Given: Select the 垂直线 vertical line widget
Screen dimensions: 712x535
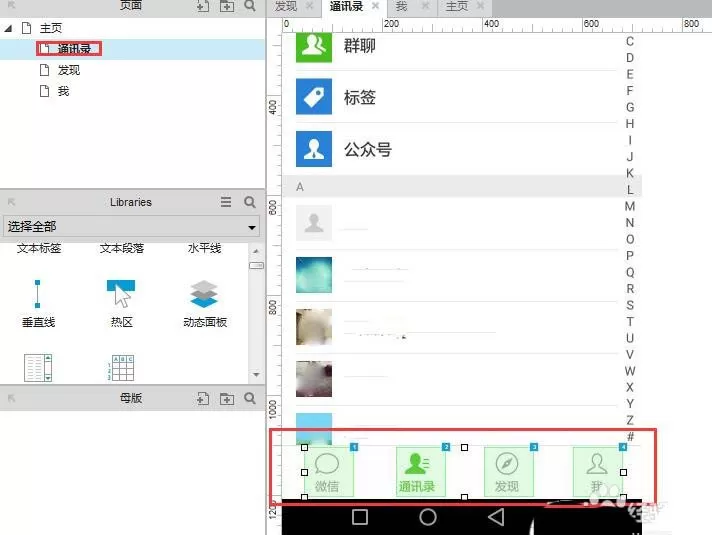Looking at the screenshot, I should pos(38,303).
